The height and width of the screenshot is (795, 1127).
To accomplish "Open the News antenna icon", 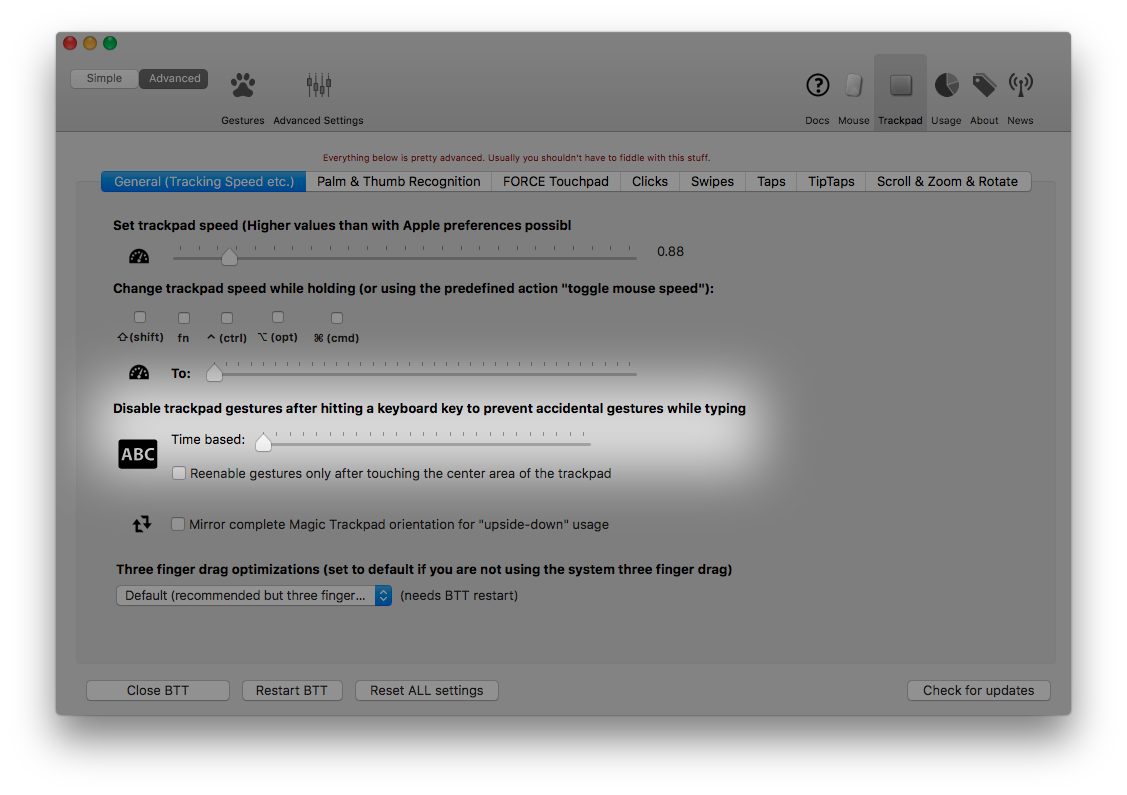I will point(1021,86).
